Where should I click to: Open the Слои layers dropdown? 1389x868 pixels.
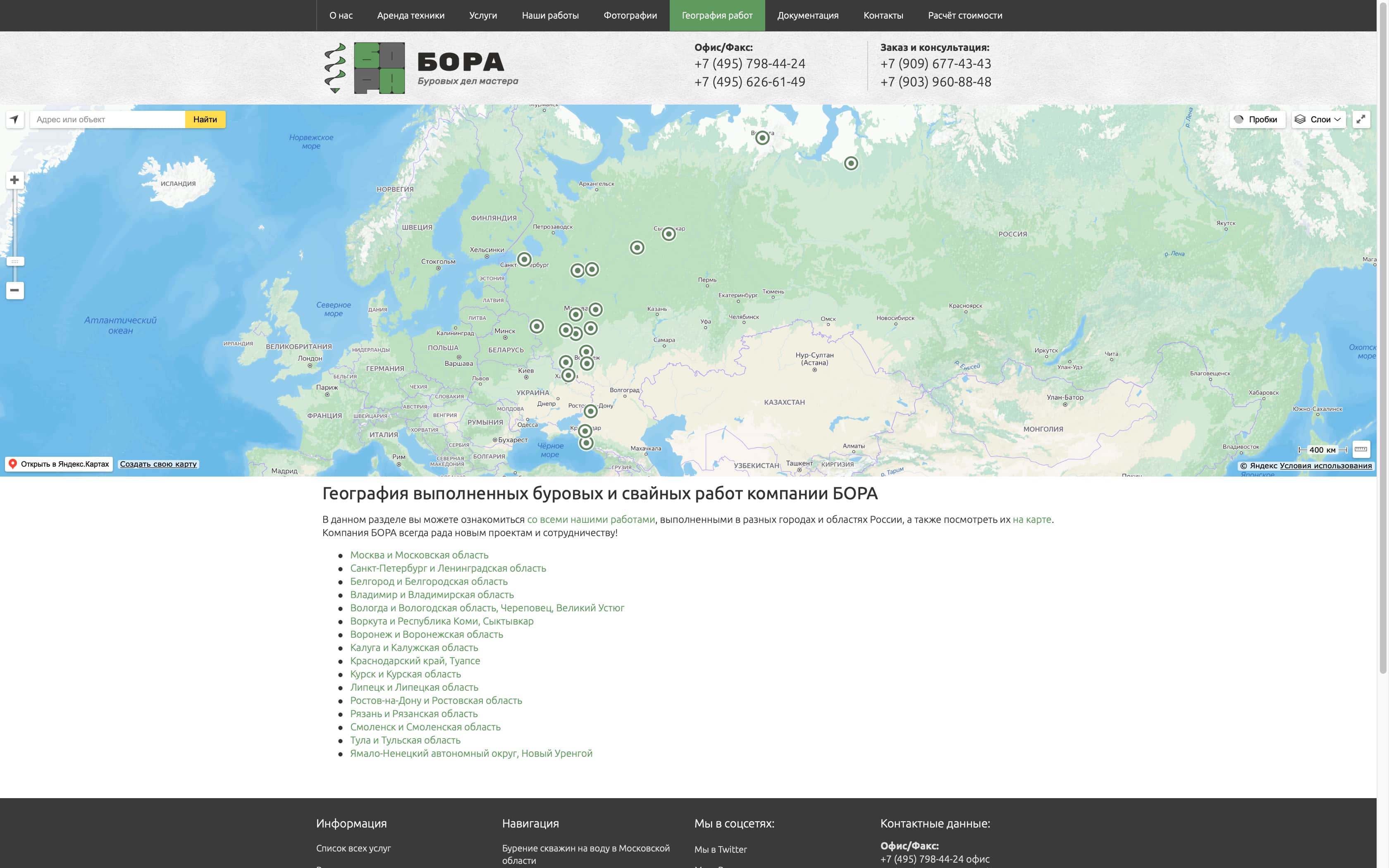1318,119
